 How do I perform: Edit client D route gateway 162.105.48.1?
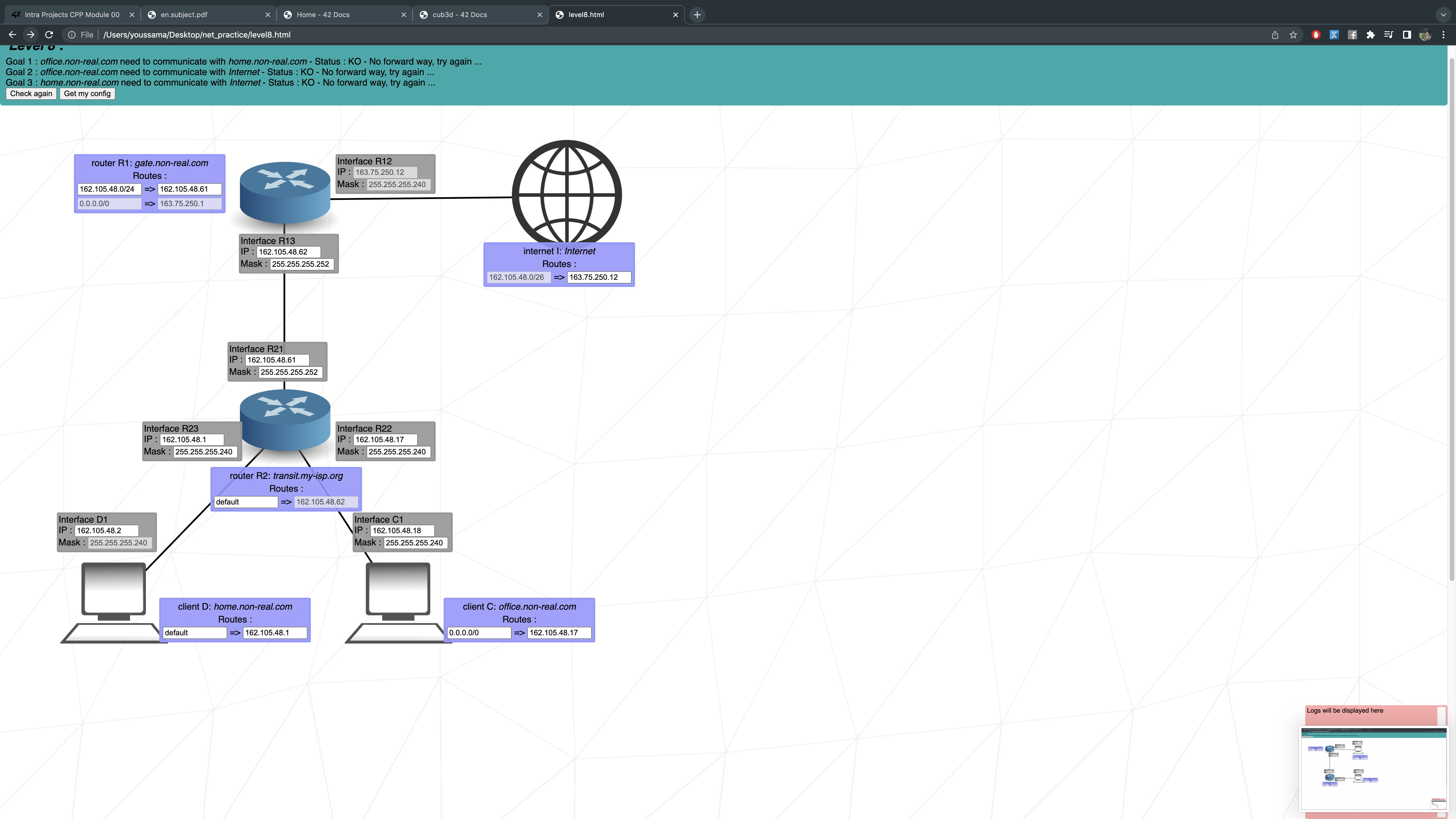pyautogui.click(x=275, y=633)
